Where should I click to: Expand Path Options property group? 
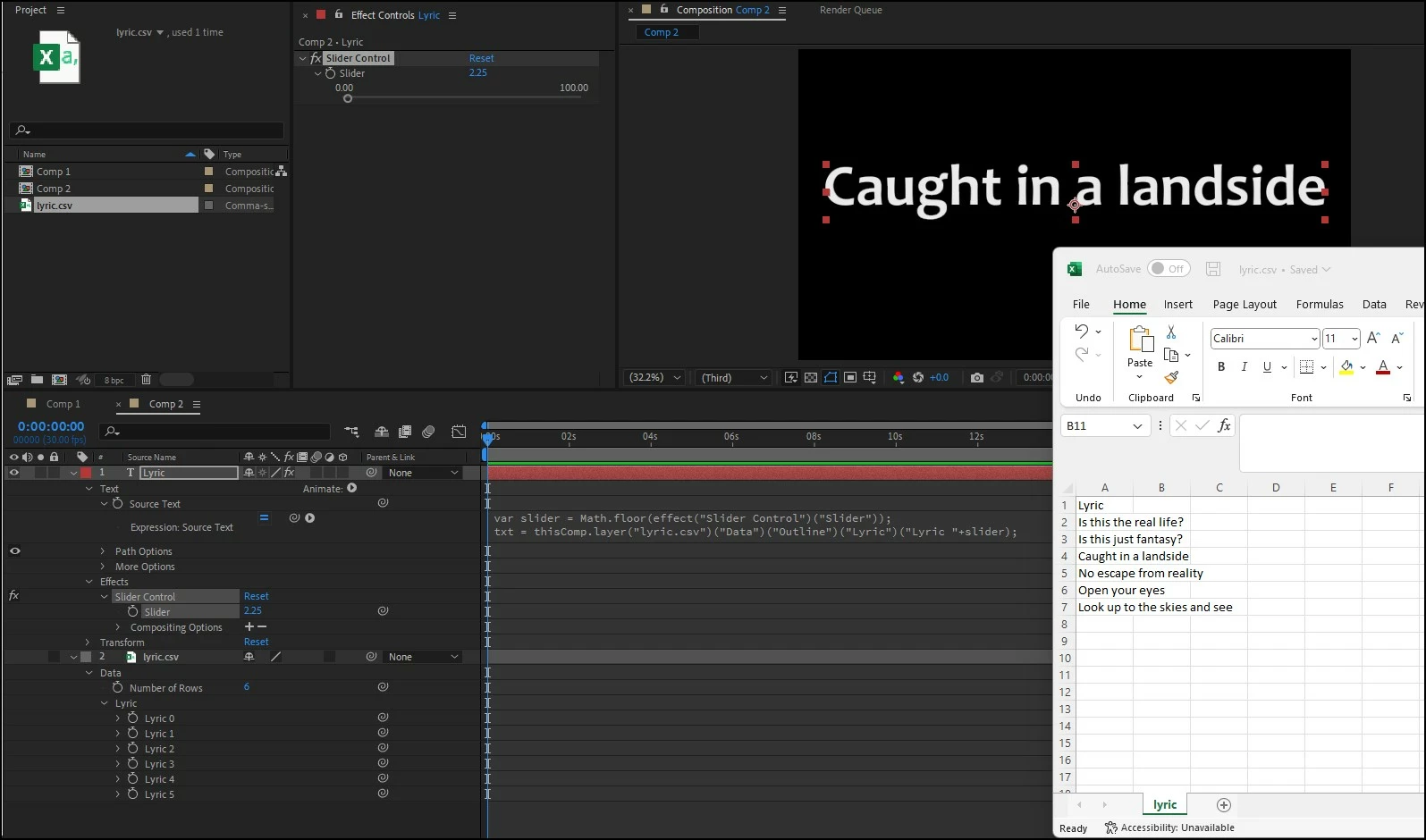click(x=102, y=551)
